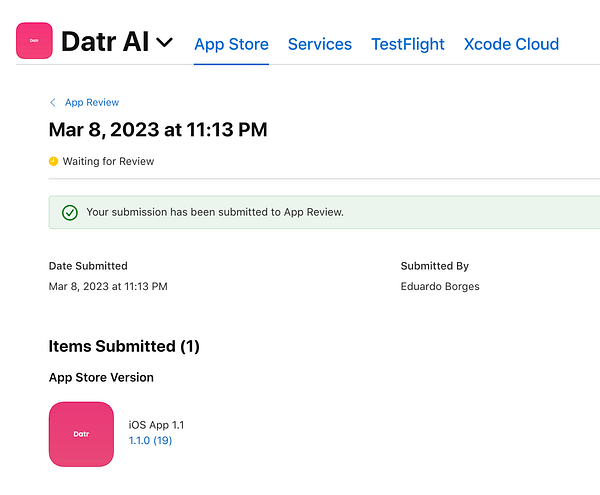Click the yellow Waiting for Review status icon
Screen dimensions: 600x495
[54, 161]
